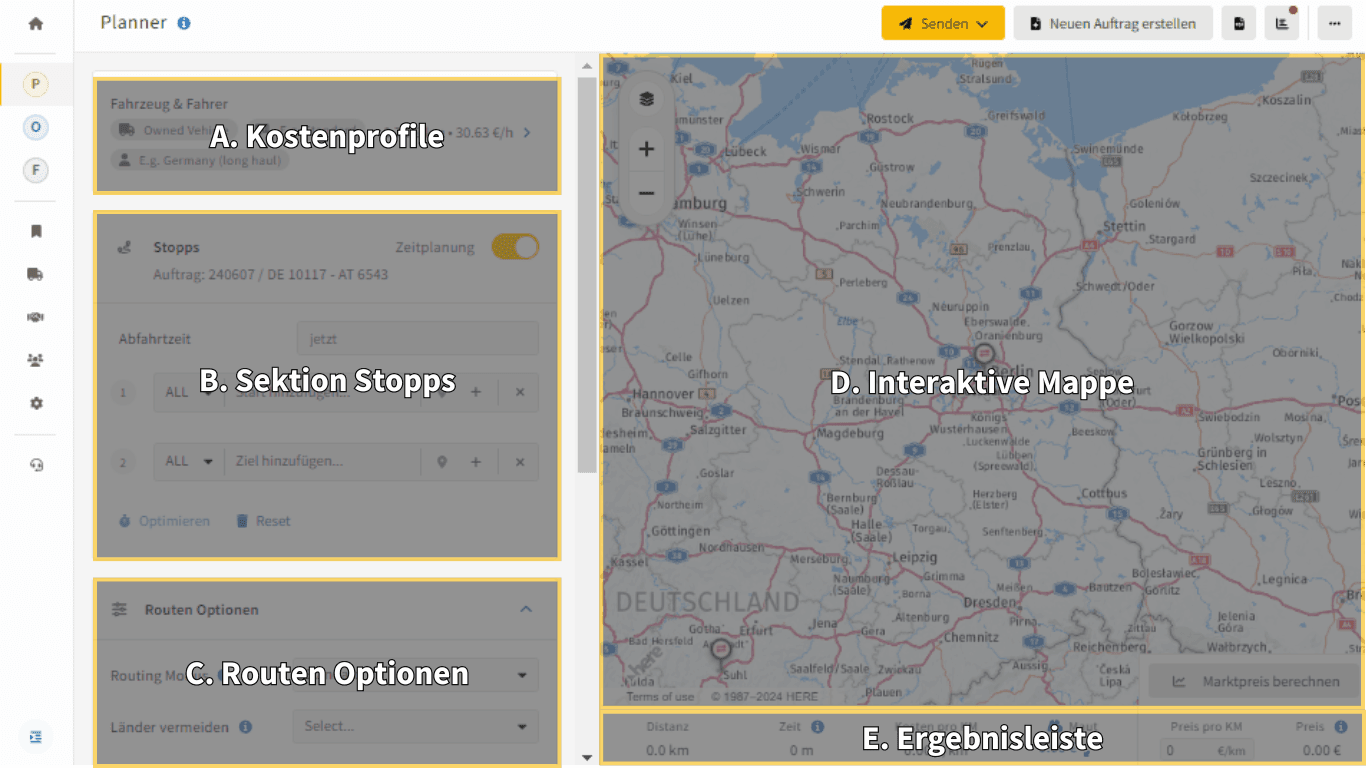Image resolution: width=1366 pixels, height=768 pixels.
Task: Click the Reset link
Action: [x=263, y=521]
